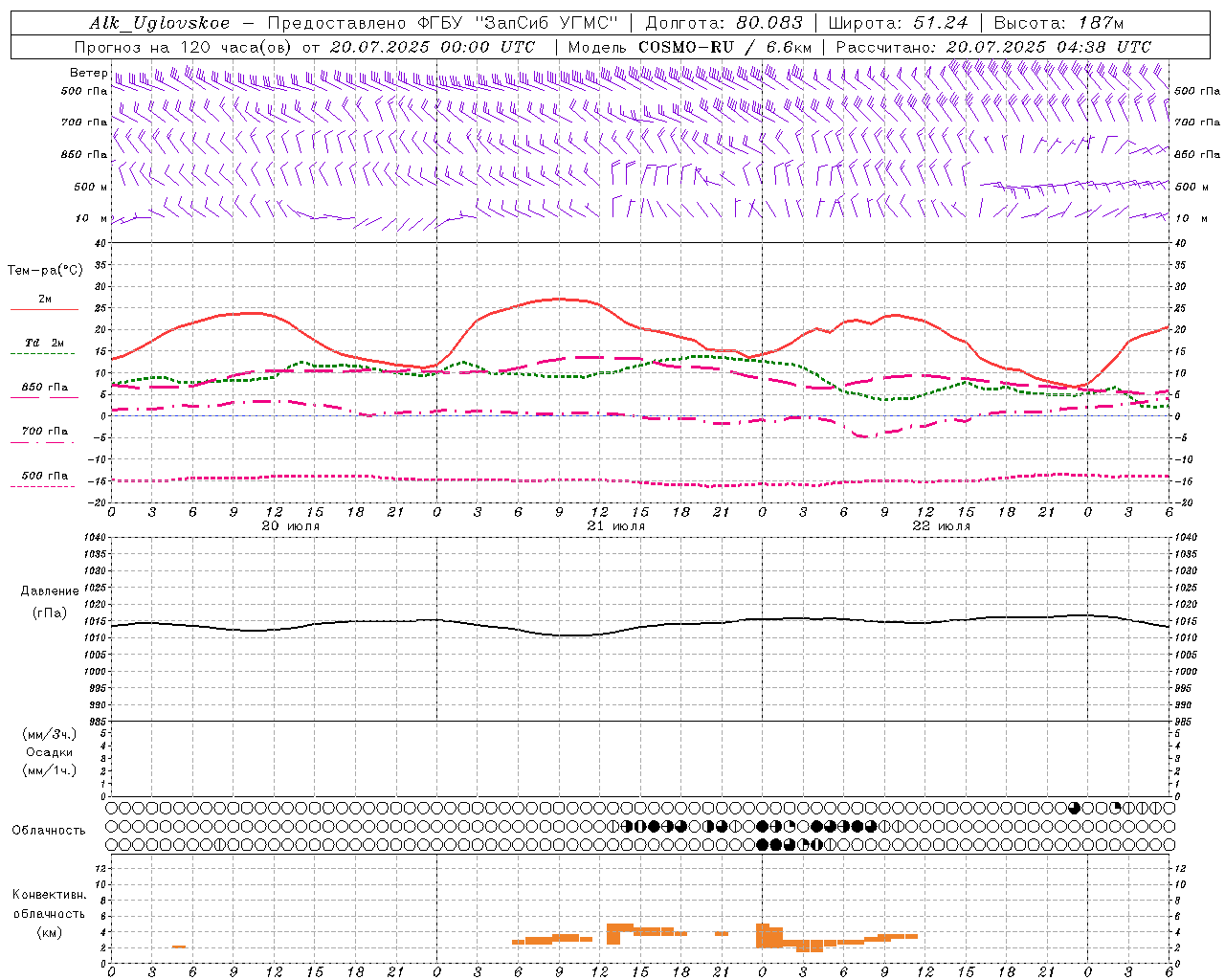The image size is (1225, 980).
Task: Select the elevation text Высота: 187м
Action: (x=1058, y=23)
